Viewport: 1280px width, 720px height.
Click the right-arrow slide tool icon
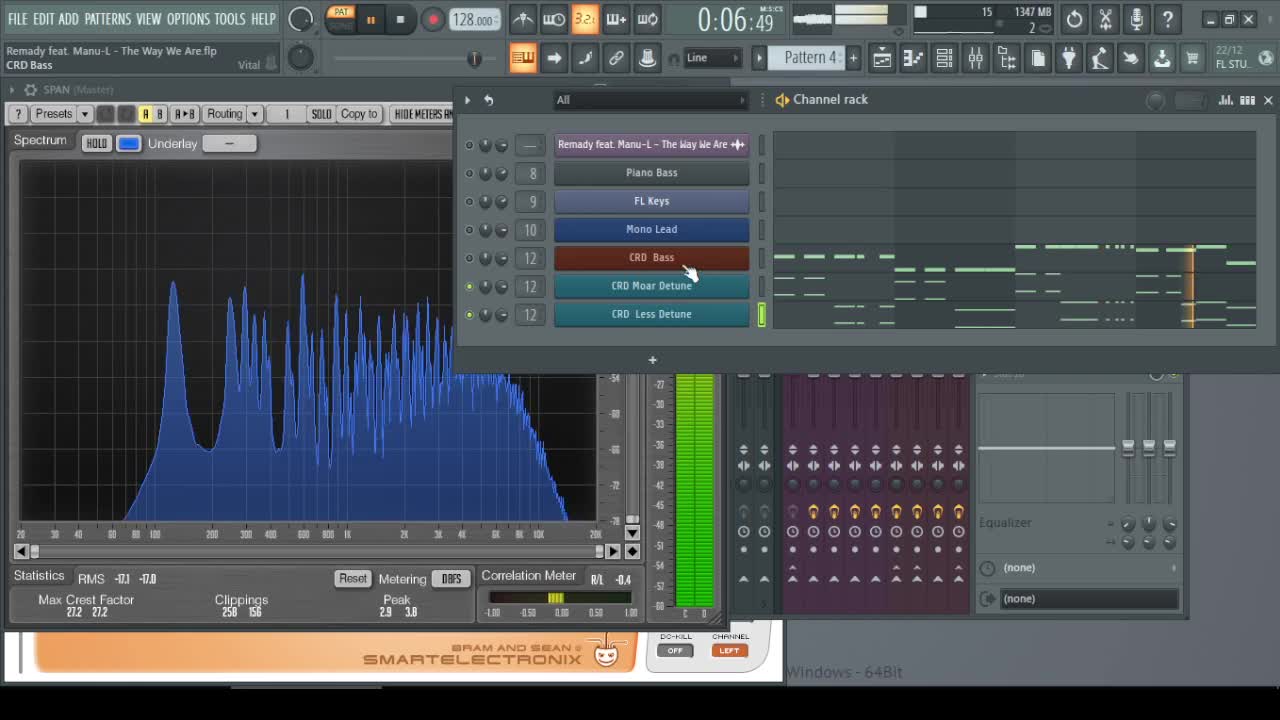pyautogui.click(x=554, y=58)
